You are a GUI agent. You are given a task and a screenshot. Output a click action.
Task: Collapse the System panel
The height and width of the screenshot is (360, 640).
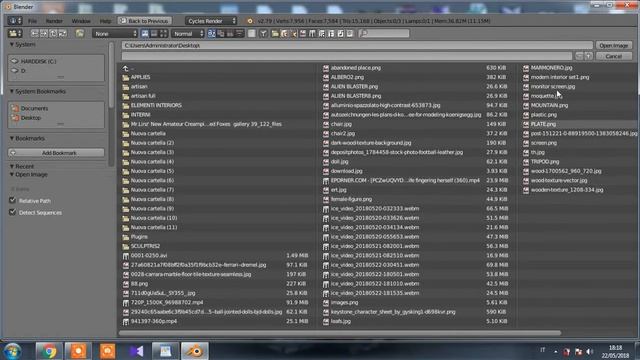[x=12, y=44]
